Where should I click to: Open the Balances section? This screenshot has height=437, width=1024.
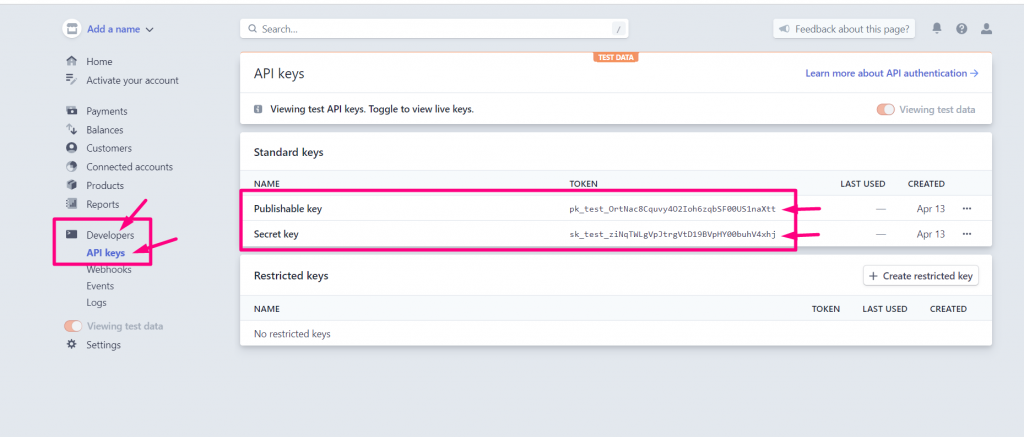[x=104, y=129]
